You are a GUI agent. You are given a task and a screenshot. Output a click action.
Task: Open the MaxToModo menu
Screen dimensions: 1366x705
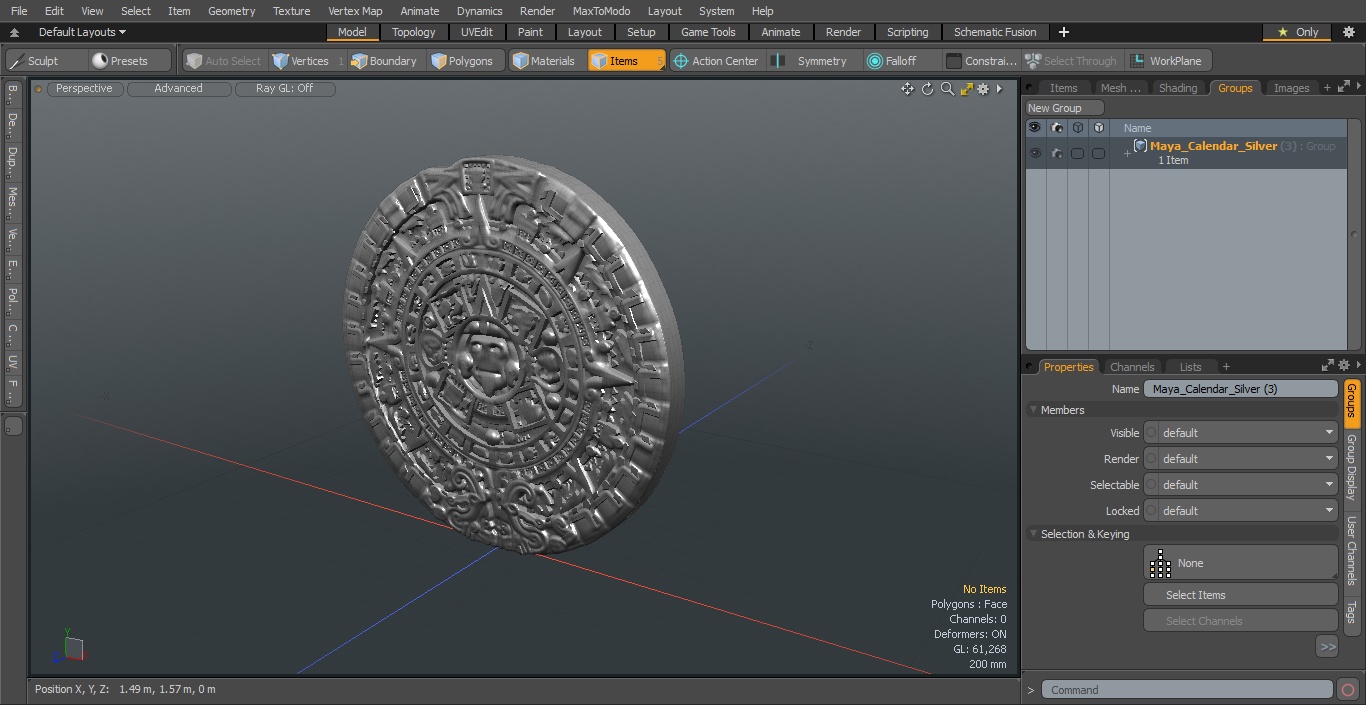tap(601, 11)
